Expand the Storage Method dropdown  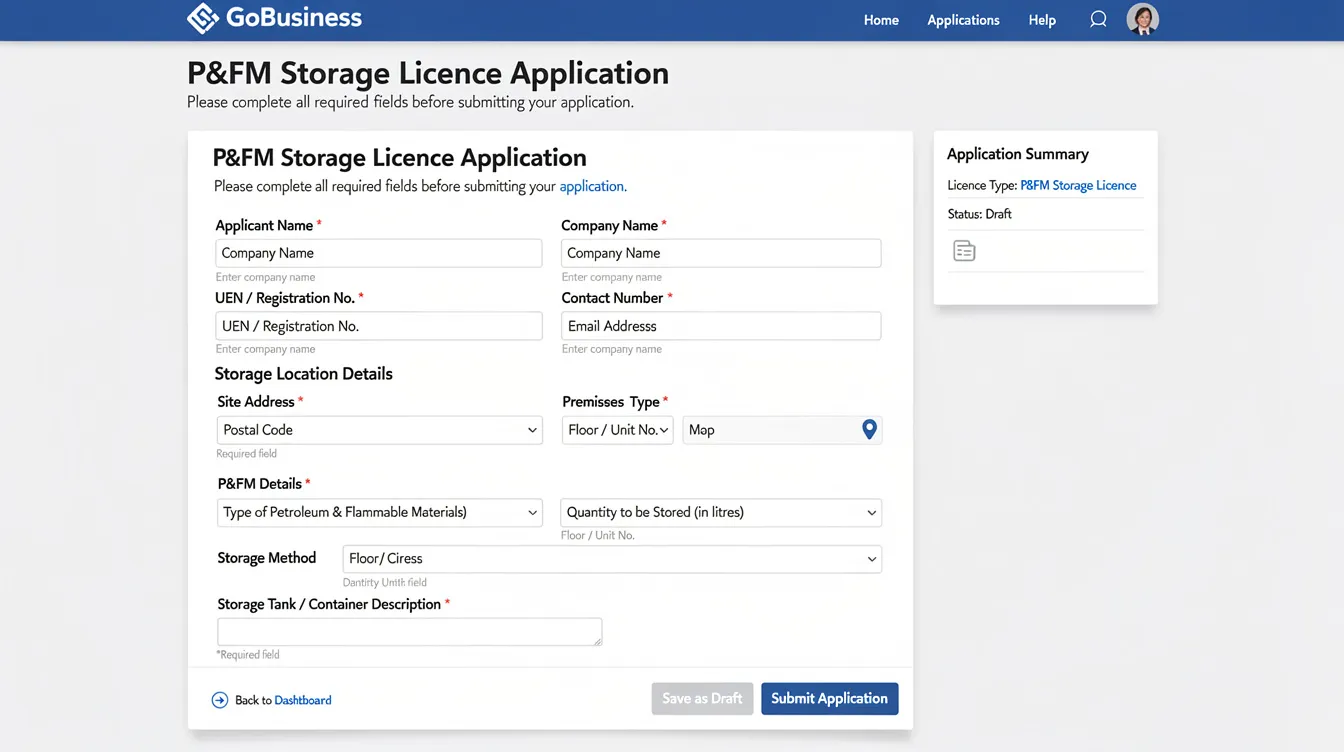(x=612, y=559)
